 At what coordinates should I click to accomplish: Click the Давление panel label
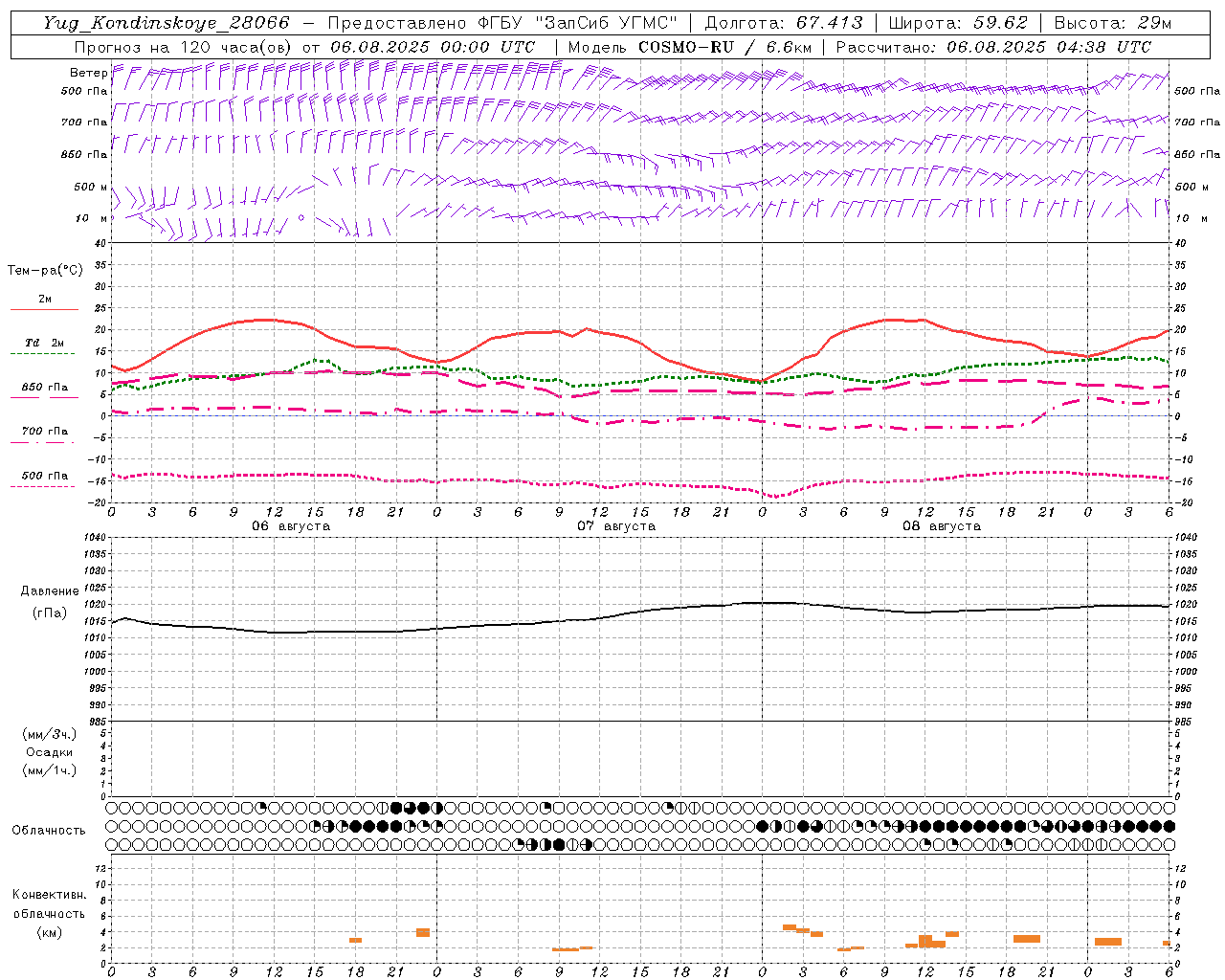point(50,591)
